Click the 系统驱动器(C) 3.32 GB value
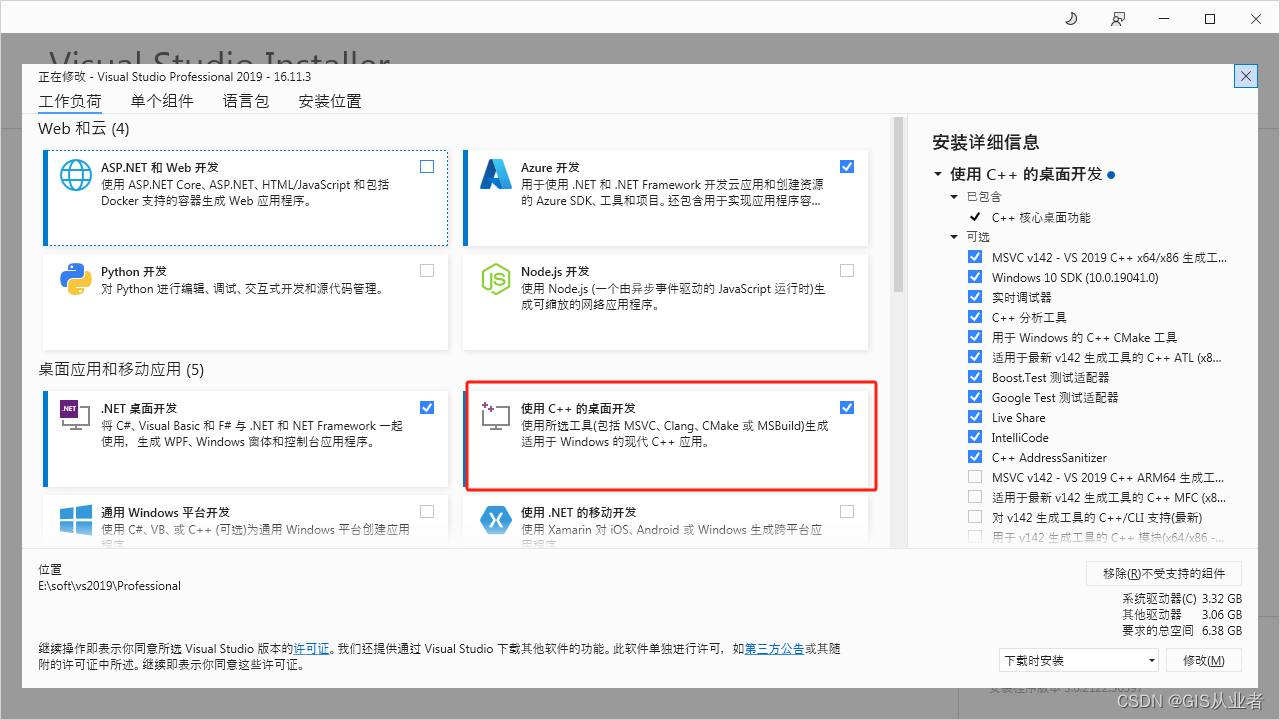 pyautogui.click(x=1182, y=599)
